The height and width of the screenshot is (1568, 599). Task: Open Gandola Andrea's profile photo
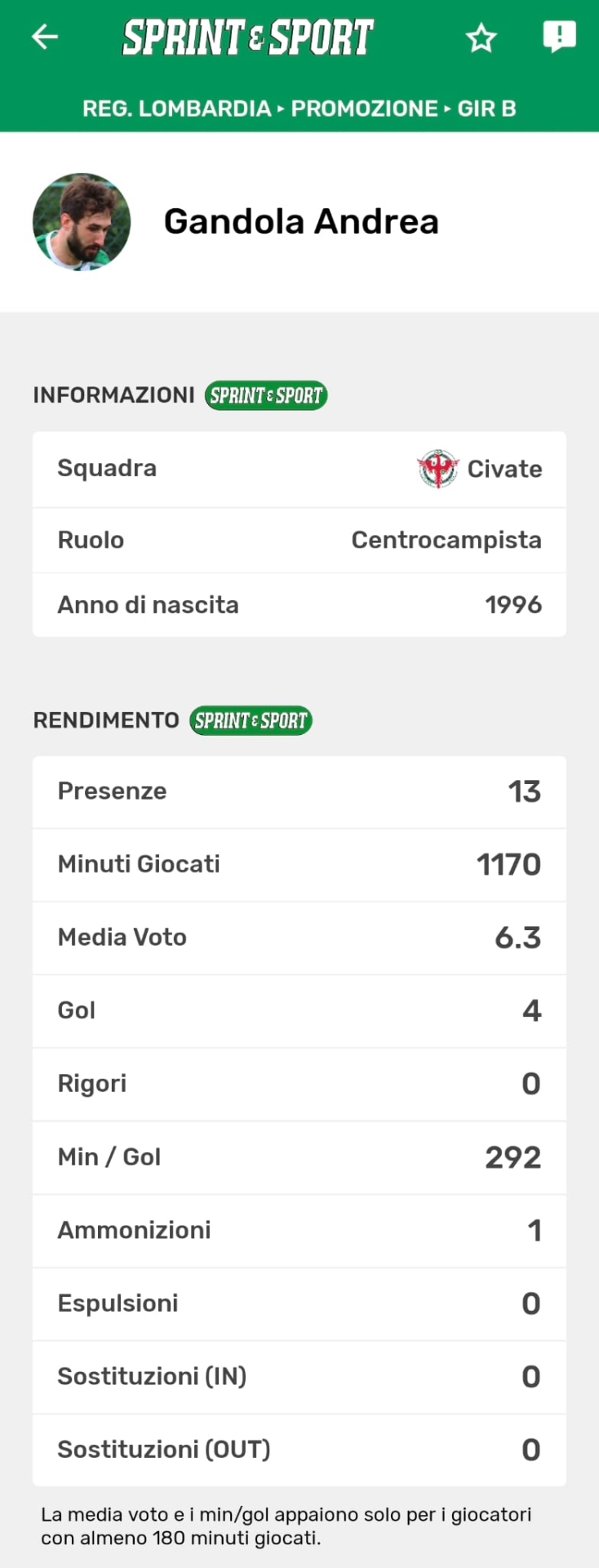82,222
